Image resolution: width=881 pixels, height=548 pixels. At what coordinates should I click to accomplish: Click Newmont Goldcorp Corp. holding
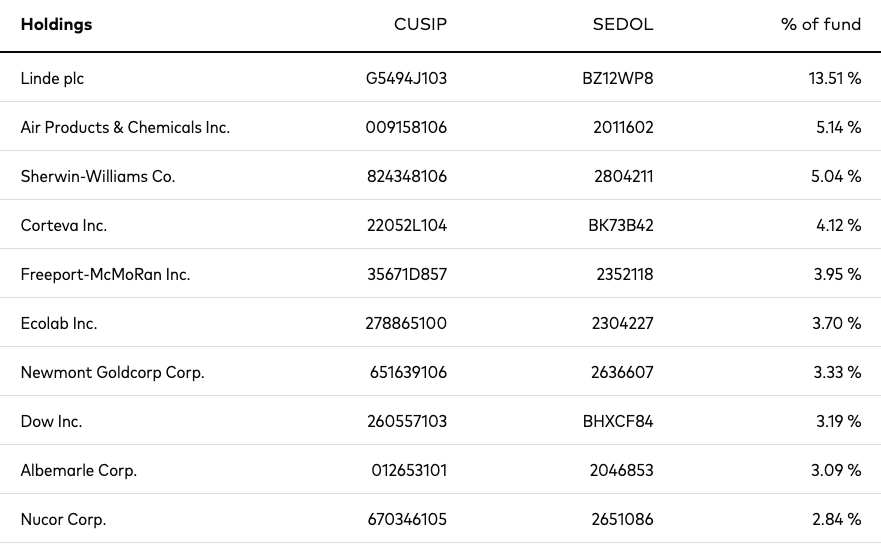[x=112, y=372]
